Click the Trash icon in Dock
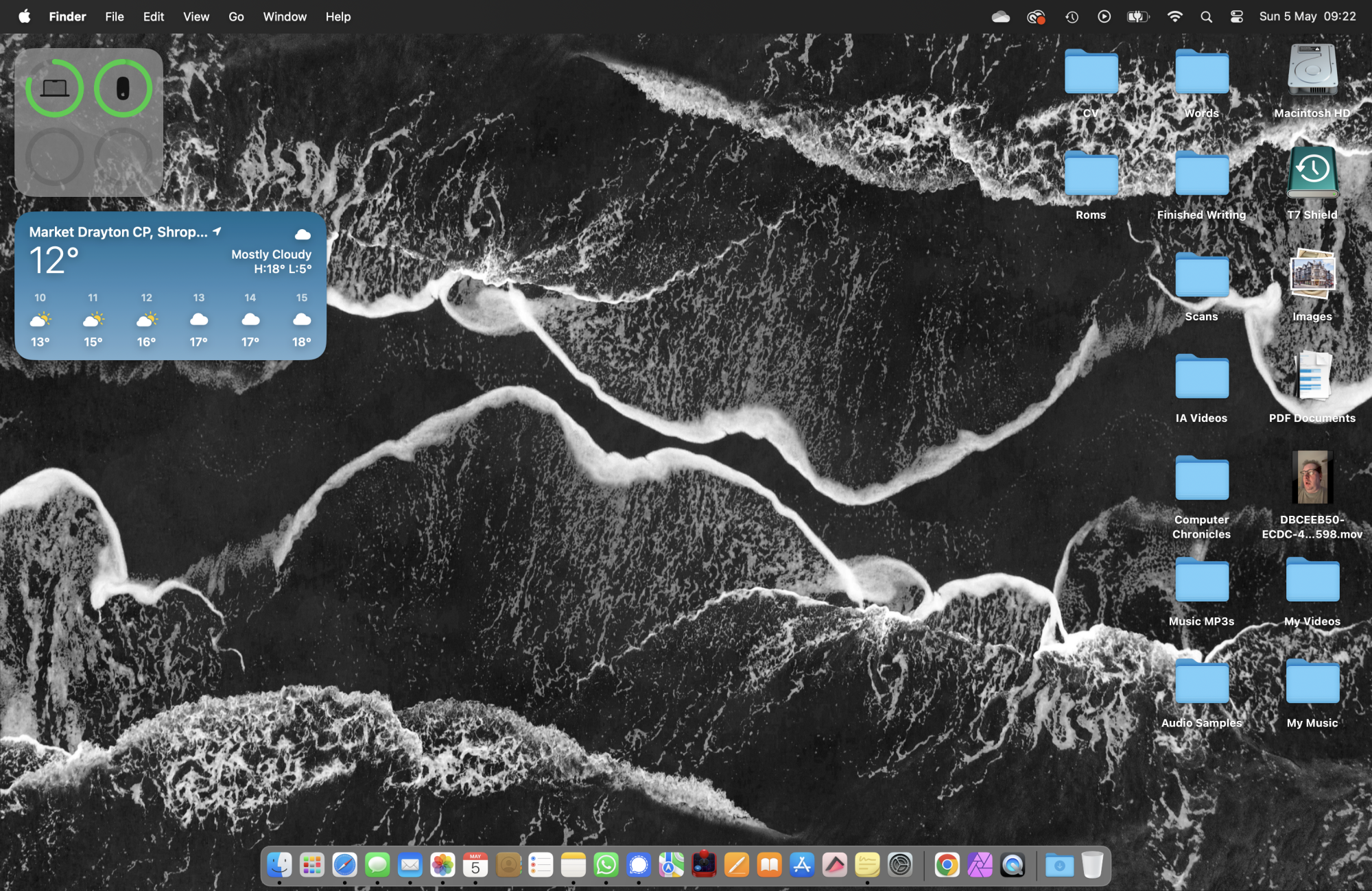The width and height of the screenshot is (1372, 891). [x=1092, y=865]
